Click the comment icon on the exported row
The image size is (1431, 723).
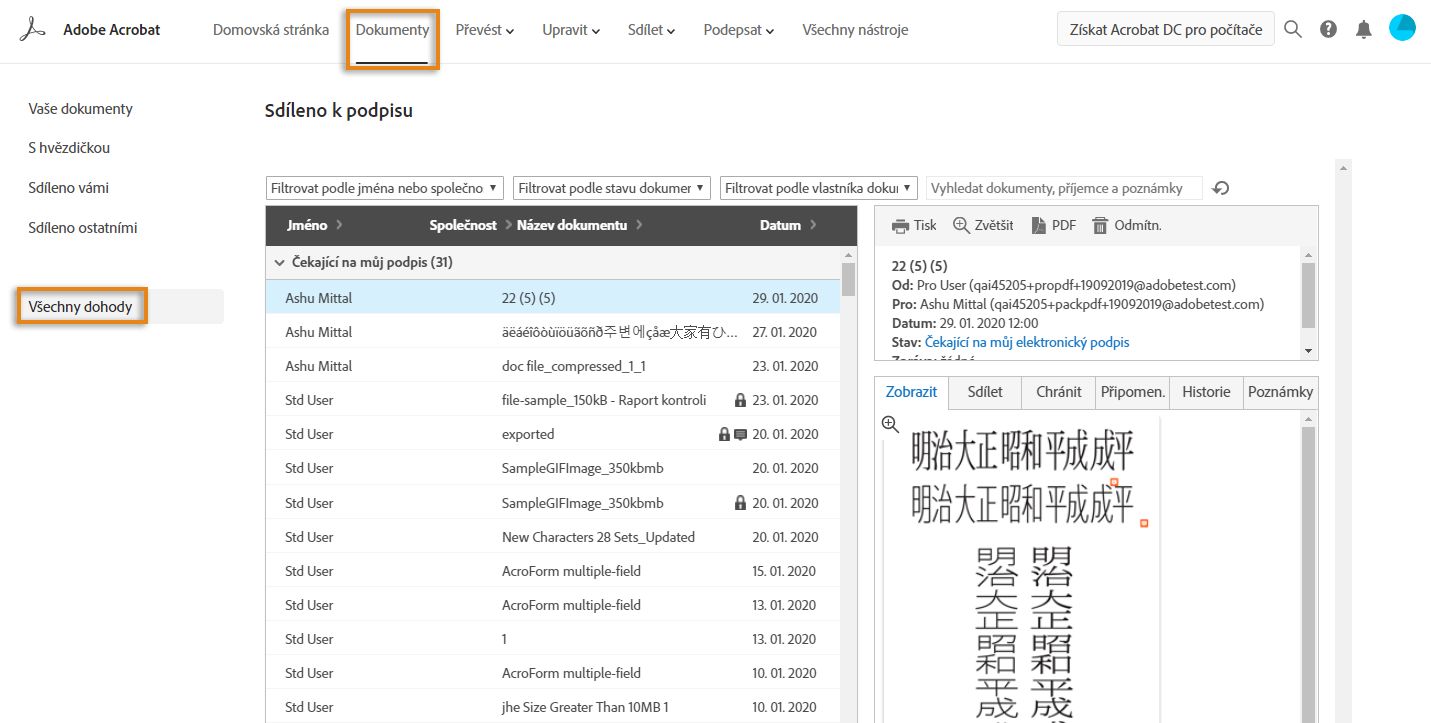click(740, 434)
